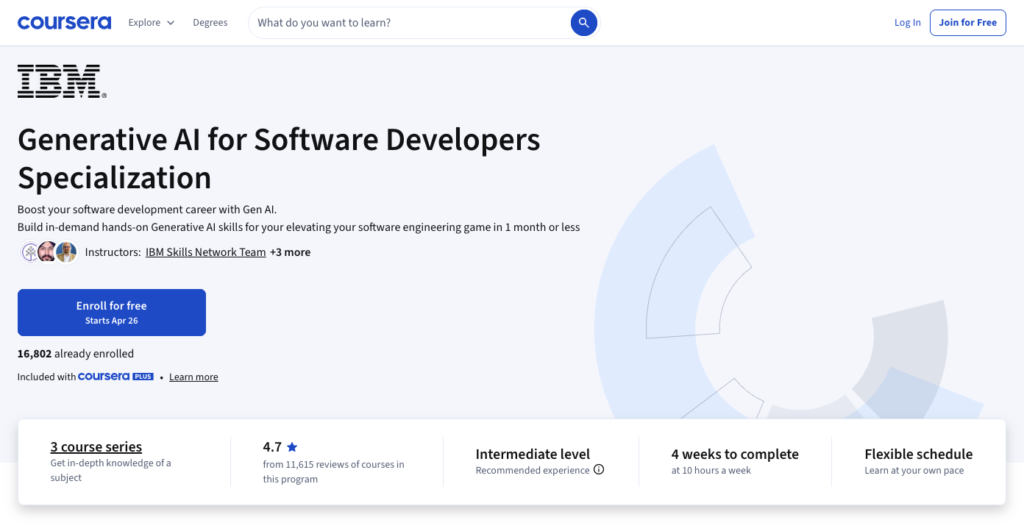This screenshot has height=531, width=1024.
Task: Open the IBM Skills Network Team link
Action: [x=206, y=252]
